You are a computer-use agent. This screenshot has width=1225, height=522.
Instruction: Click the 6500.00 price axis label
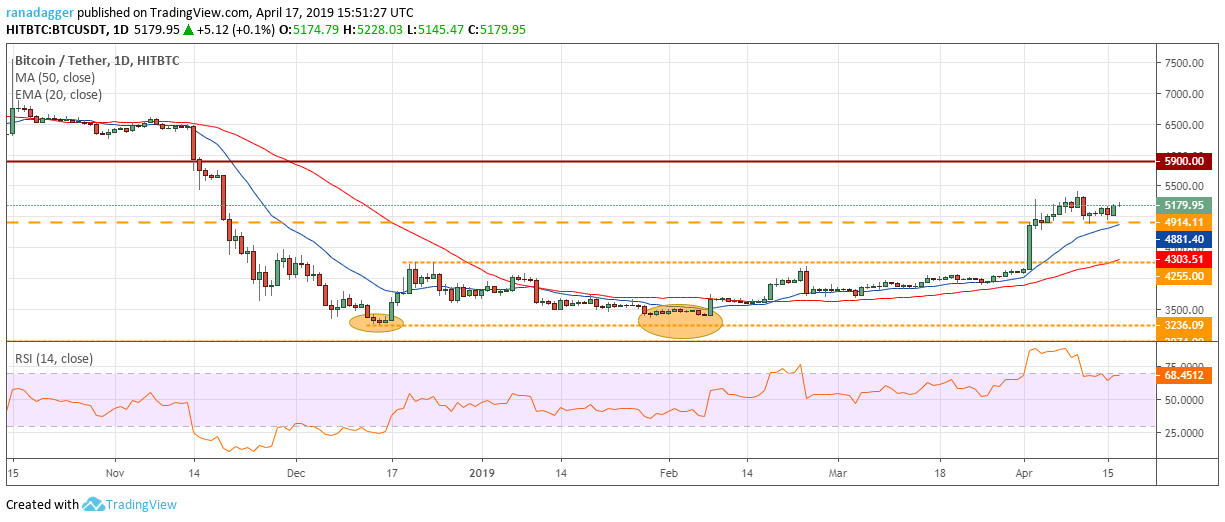click(1183, 125)
